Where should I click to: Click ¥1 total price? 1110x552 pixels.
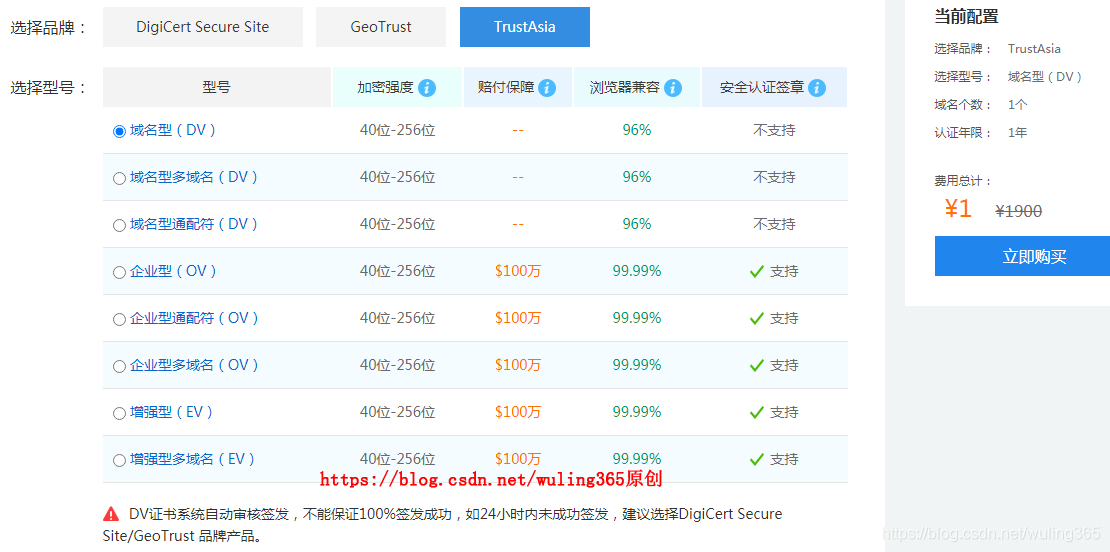pyautogui.click(x=959, y=209)
